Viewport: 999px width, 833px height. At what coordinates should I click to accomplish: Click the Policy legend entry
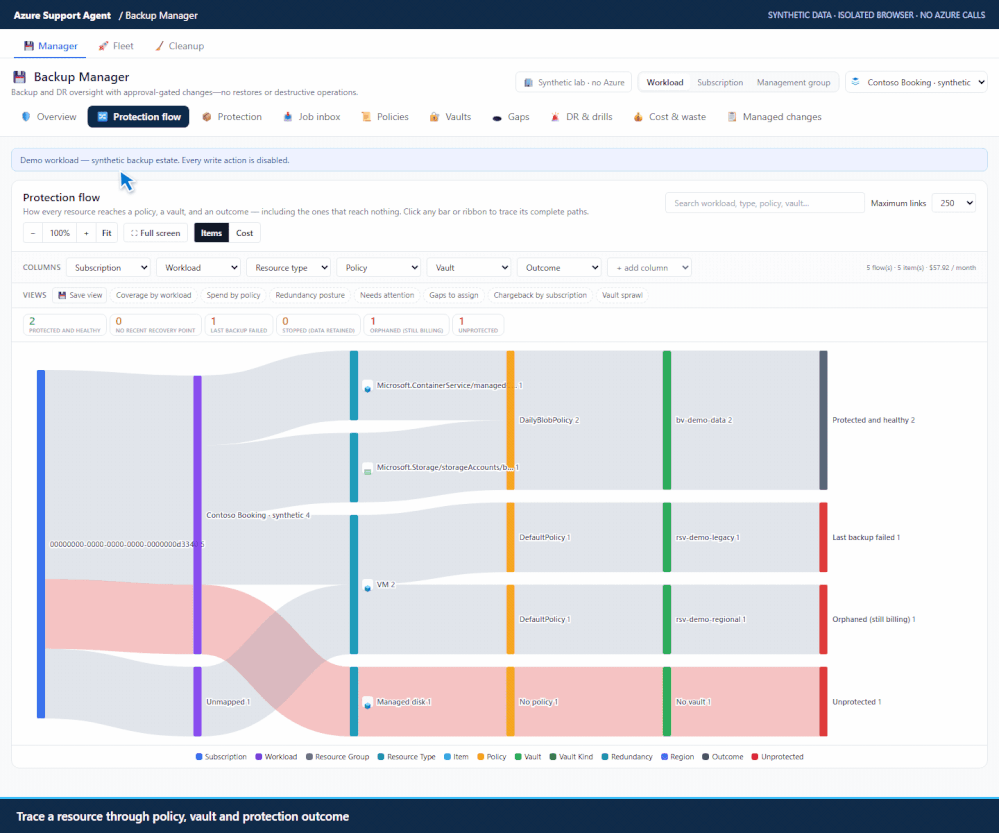491,757
